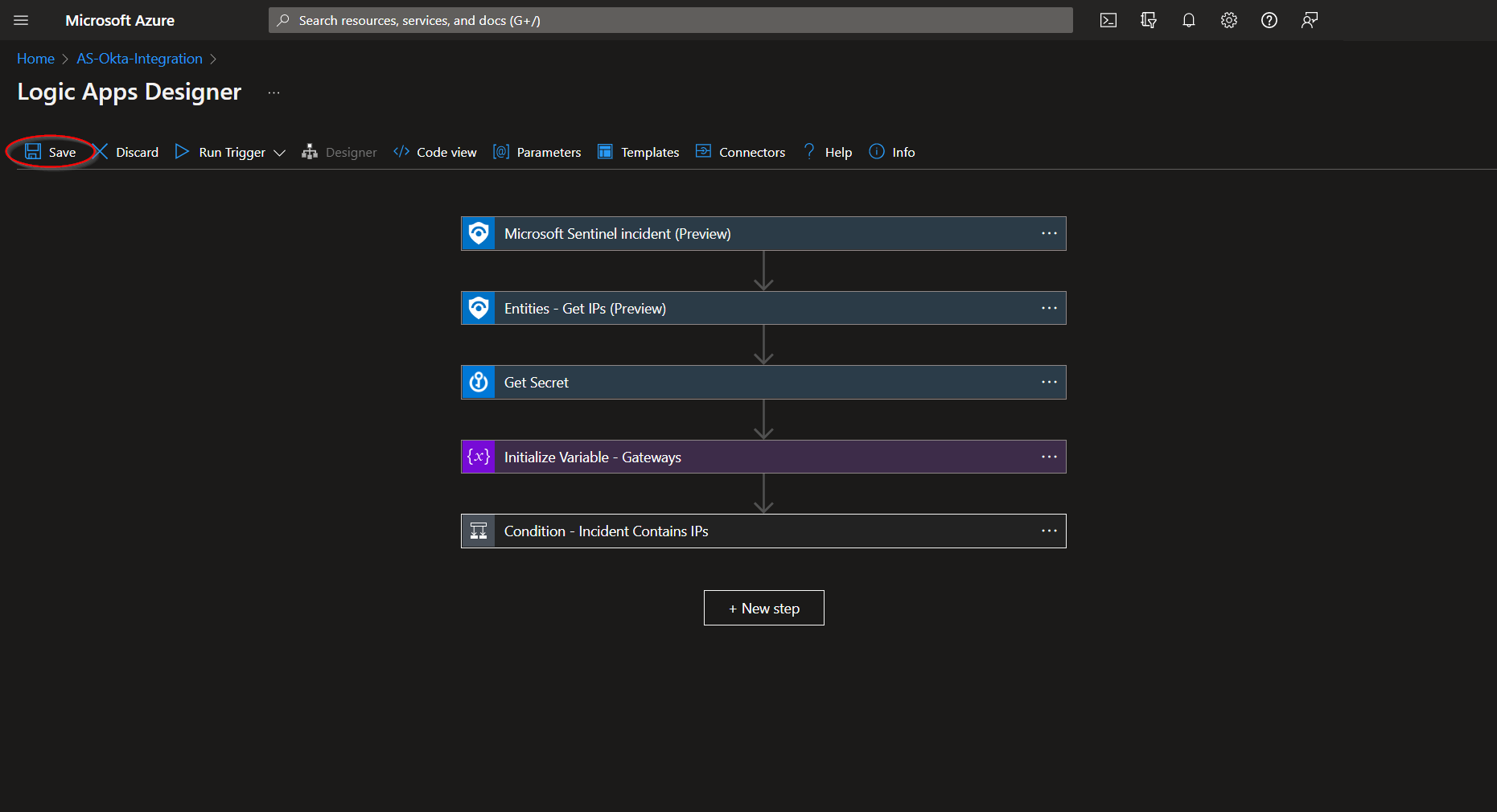Image resolution: width=1497 pixels, height=812 pixels.
Task: Click arrow connector below Initialize Variable step
Action: 763,494
